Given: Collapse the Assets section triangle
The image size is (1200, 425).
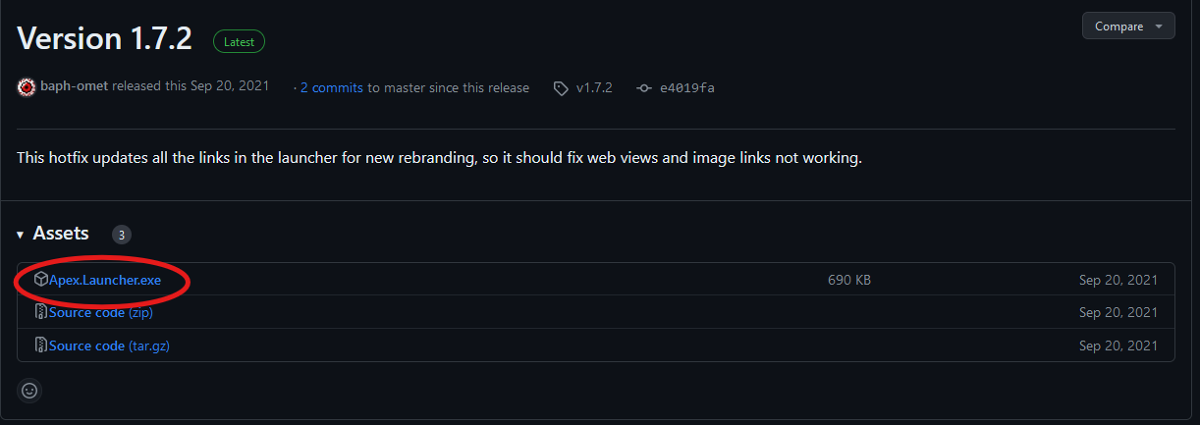Looking at the screenshot, I should [x=21, y=234].
